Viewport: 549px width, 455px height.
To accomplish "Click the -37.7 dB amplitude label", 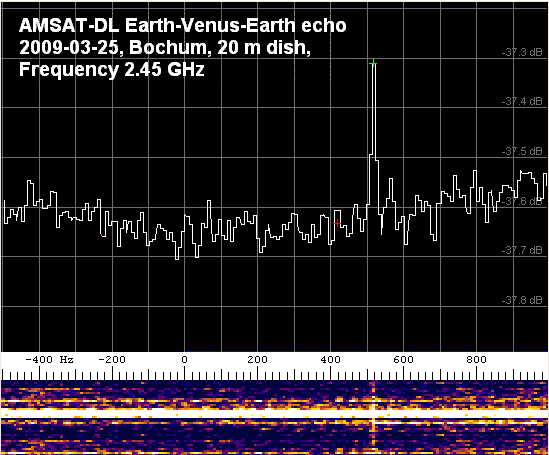I will tap(522, 250).
